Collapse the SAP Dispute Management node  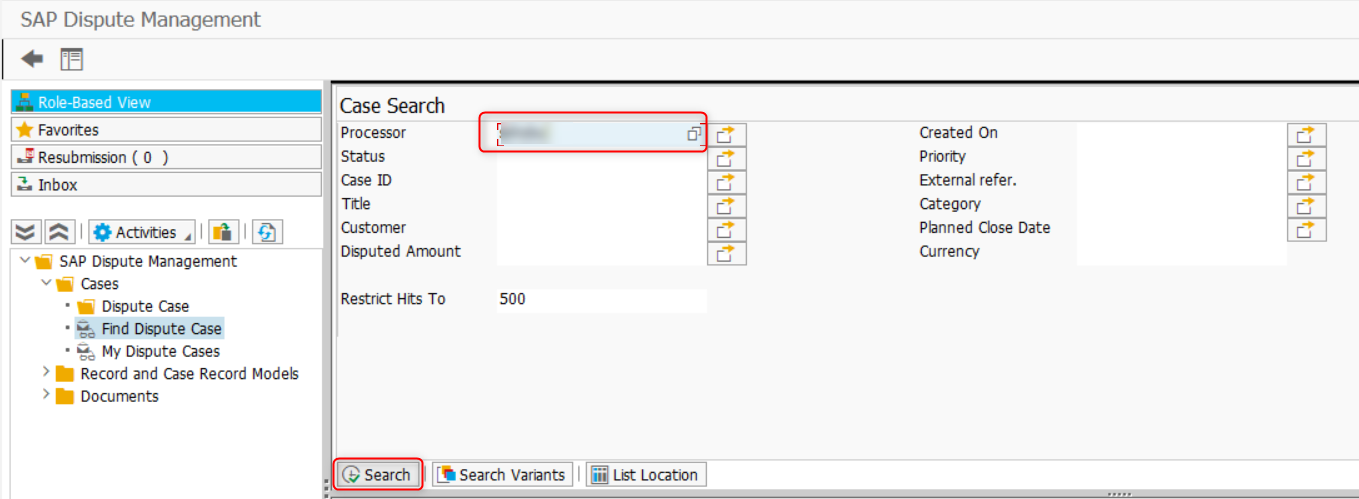(24, 261)
